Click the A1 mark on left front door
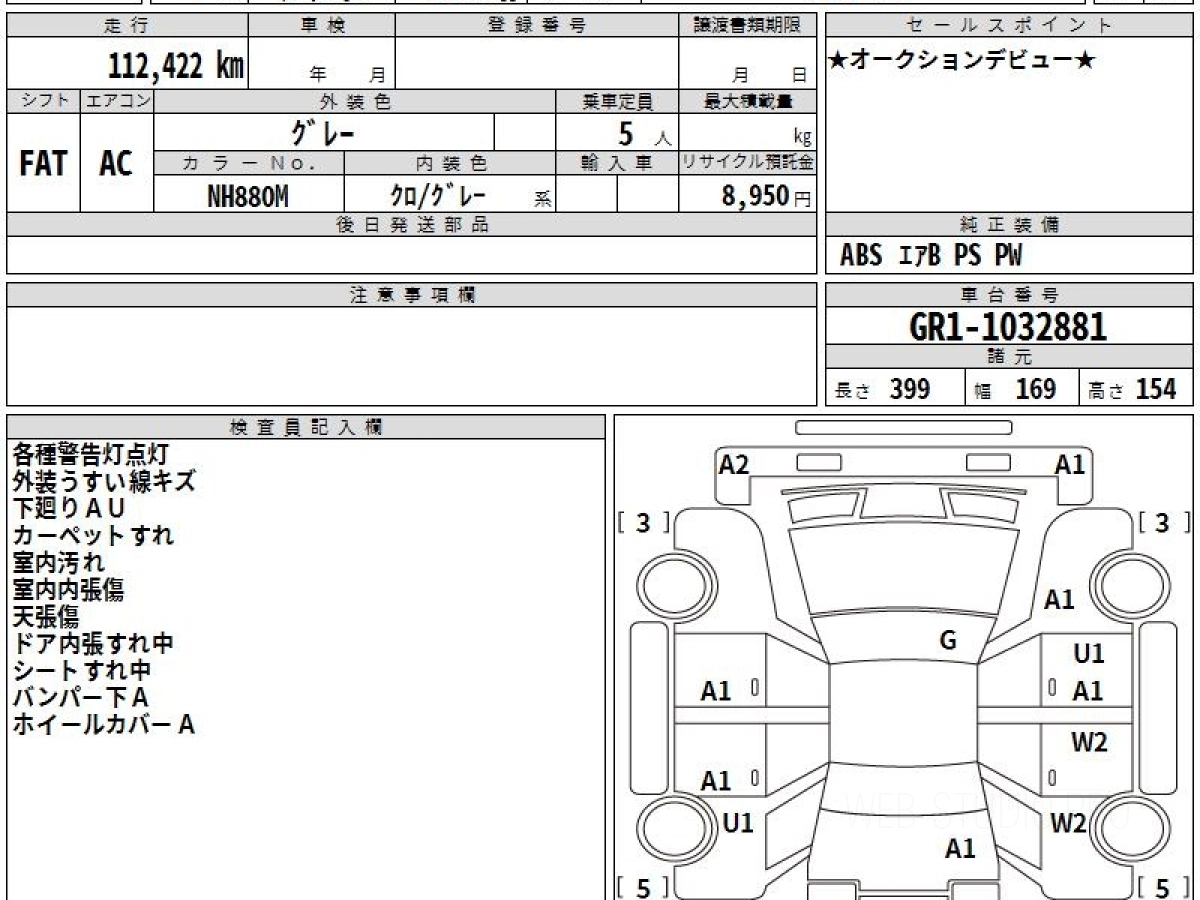 pyautogui.click(x=716, y=691)
